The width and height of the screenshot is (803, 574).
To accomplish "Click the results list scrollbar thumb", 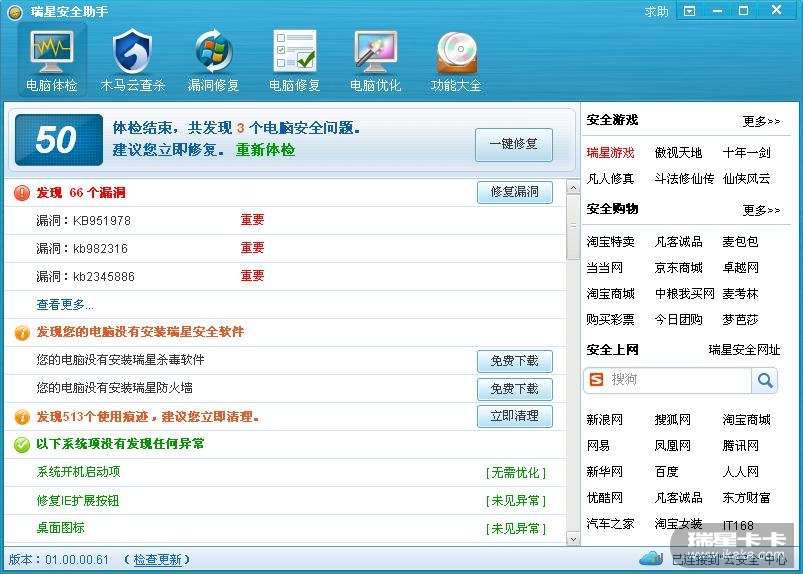I will 573,226.
